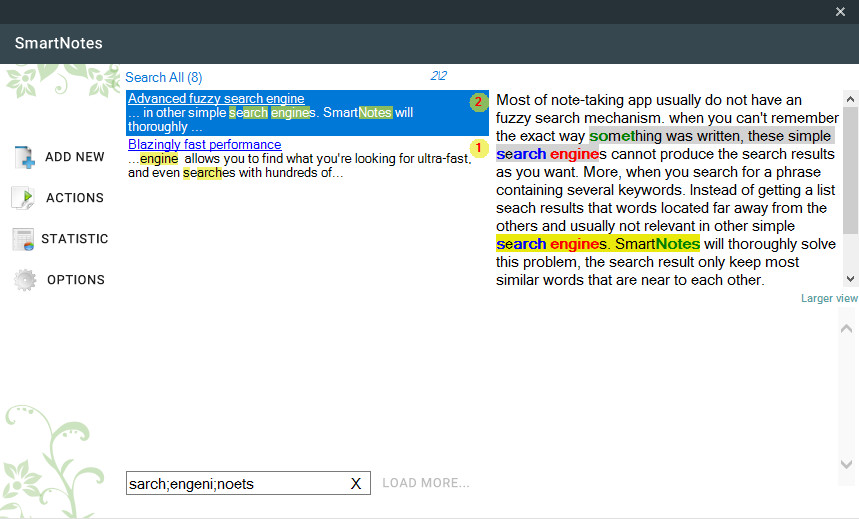Close the SmartNotes window
The image size is (859, 519).
pos(840,12)
